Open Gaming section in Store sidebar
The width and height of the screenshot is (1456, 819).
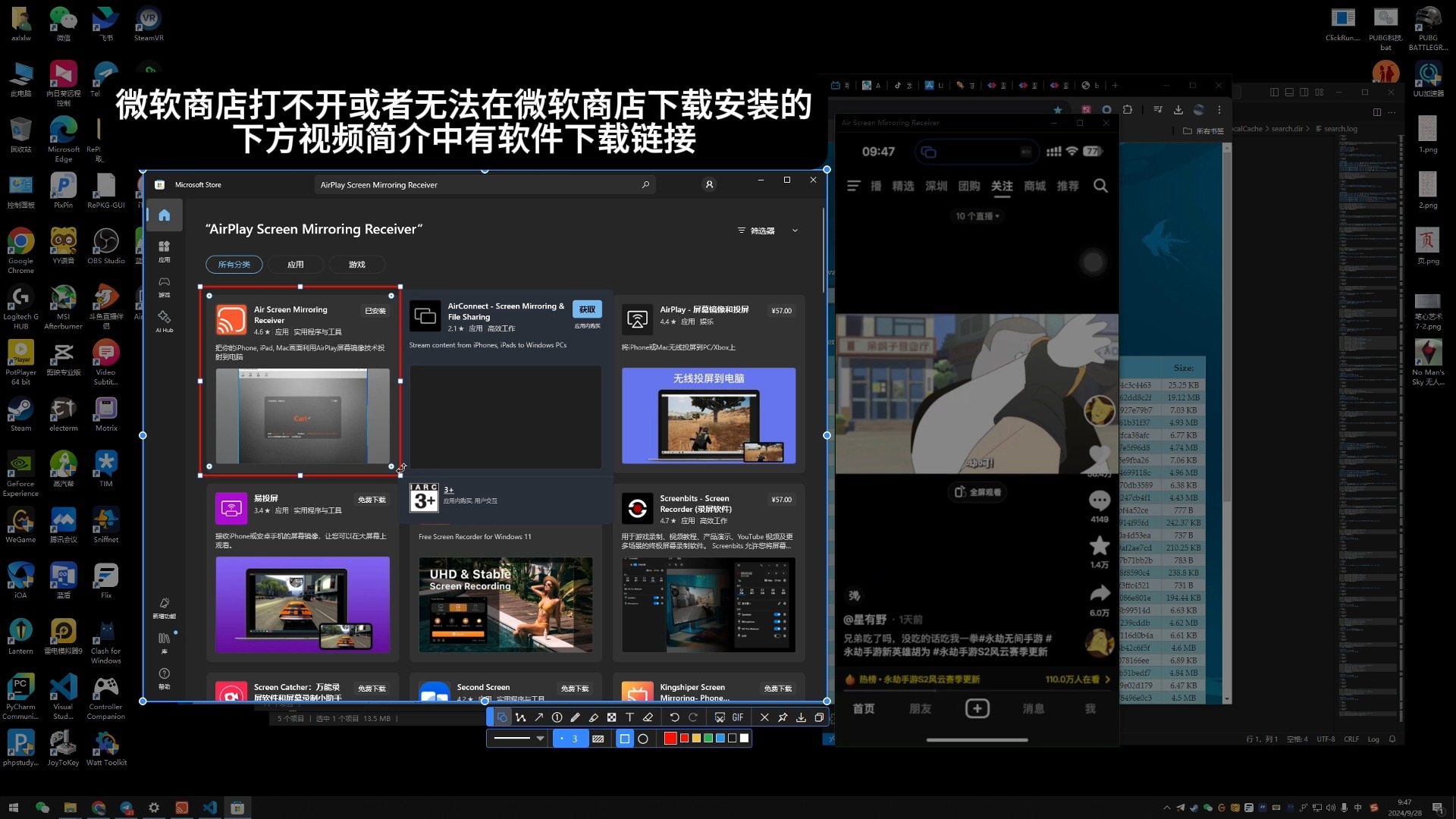point(164,286)
